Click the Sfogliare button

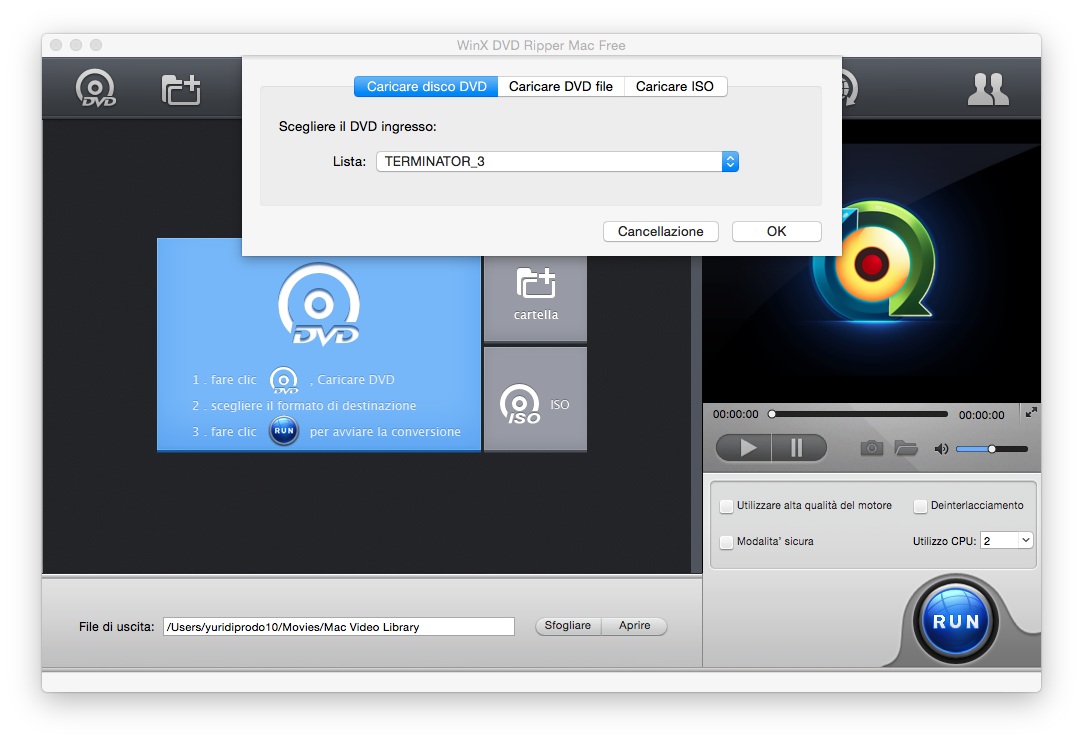click(568, 626)
